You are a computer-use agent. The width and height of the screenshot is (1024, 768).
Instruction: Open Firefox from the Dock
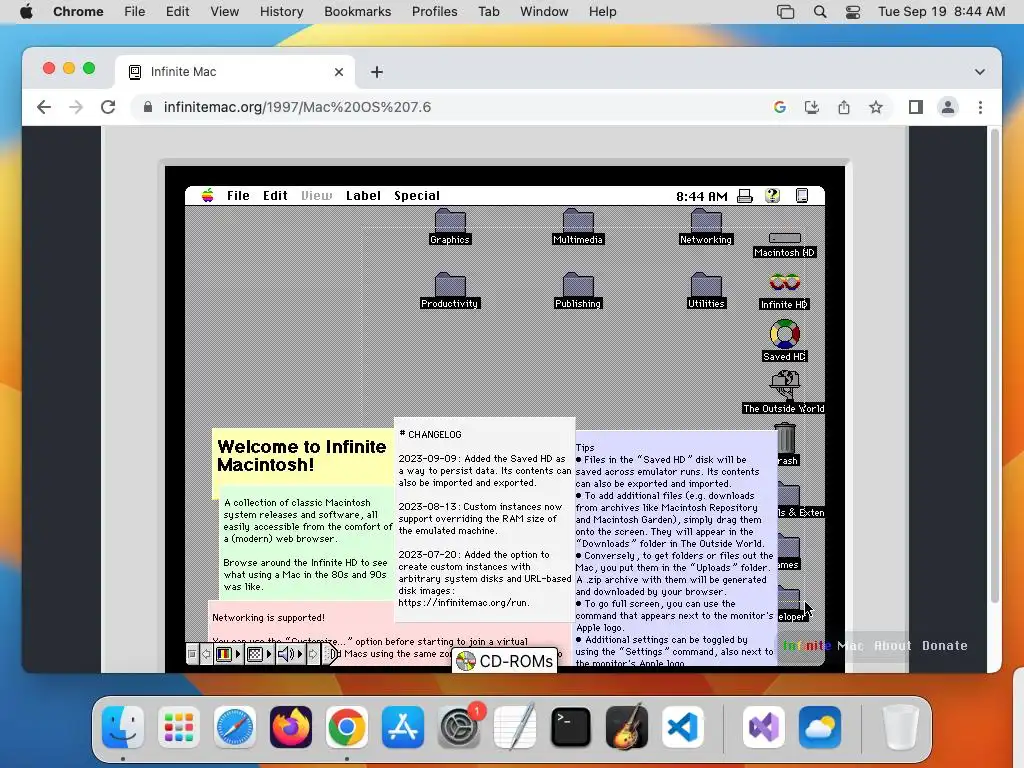coord(291,727)
